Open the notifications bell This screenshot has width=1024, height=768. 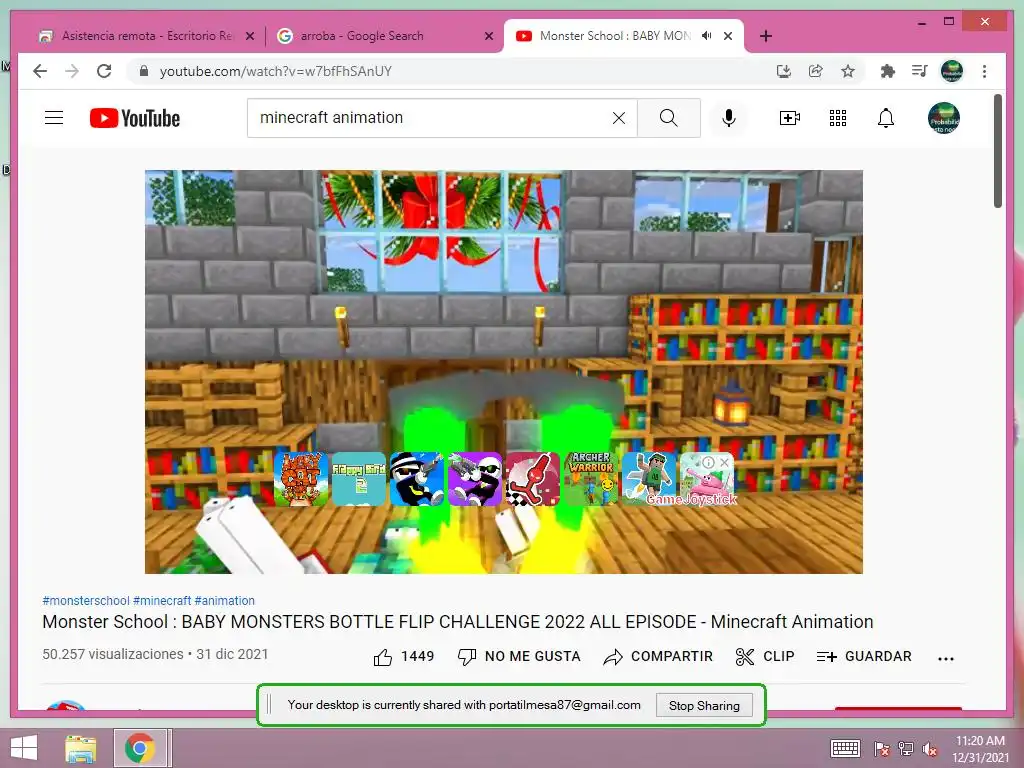tap(886, 118)
